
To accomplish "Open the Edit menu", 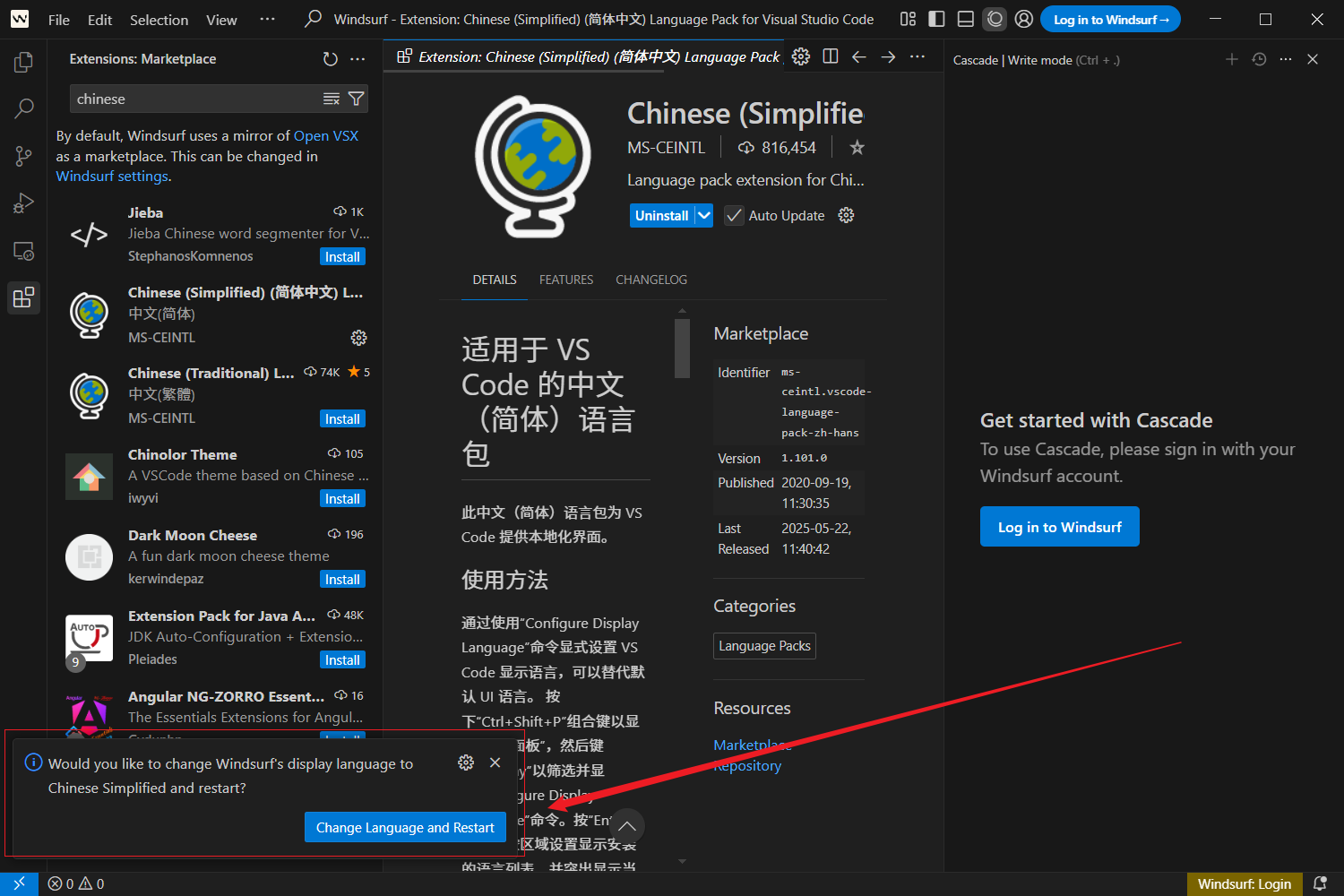I will [x=99, y=20].
